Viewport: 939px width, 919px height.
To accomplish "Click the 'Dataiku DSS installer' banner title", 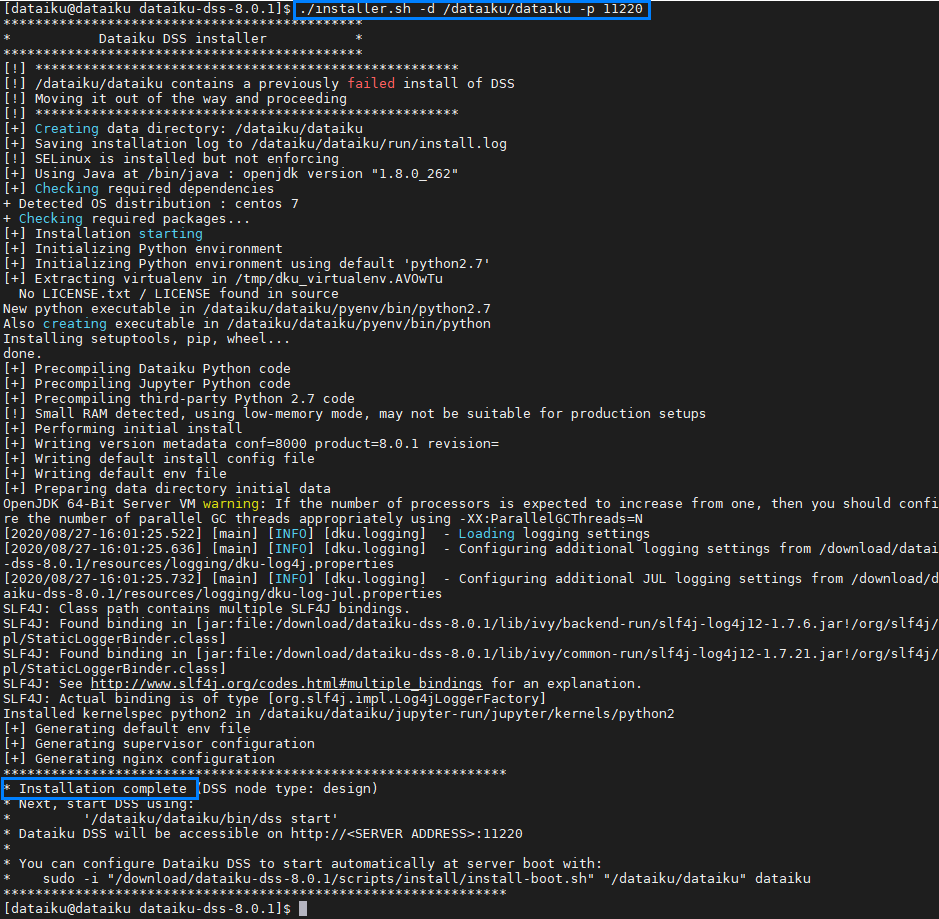I will (183, 38).
